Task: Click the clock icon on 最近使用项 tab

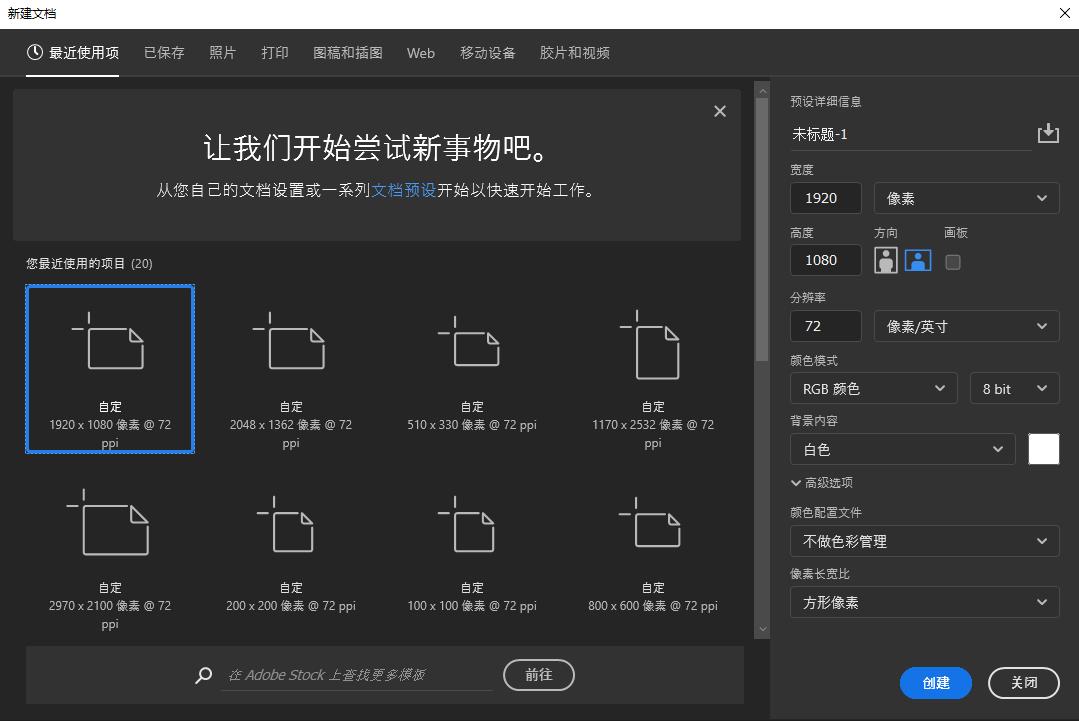Action: point(36,53)
